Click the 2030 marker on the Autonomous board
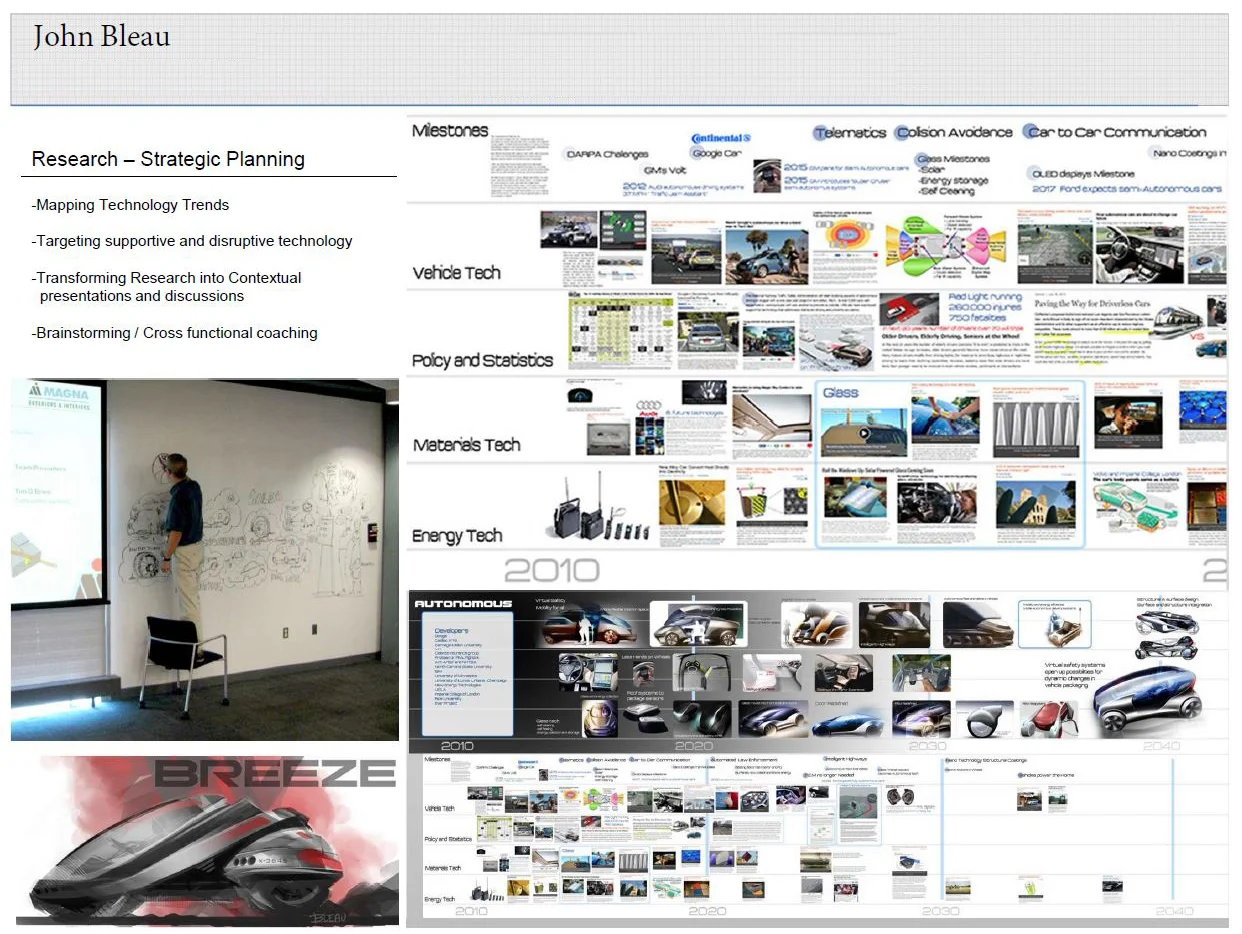This screenshot has width=1242, height=934. [x=928, y=745]
